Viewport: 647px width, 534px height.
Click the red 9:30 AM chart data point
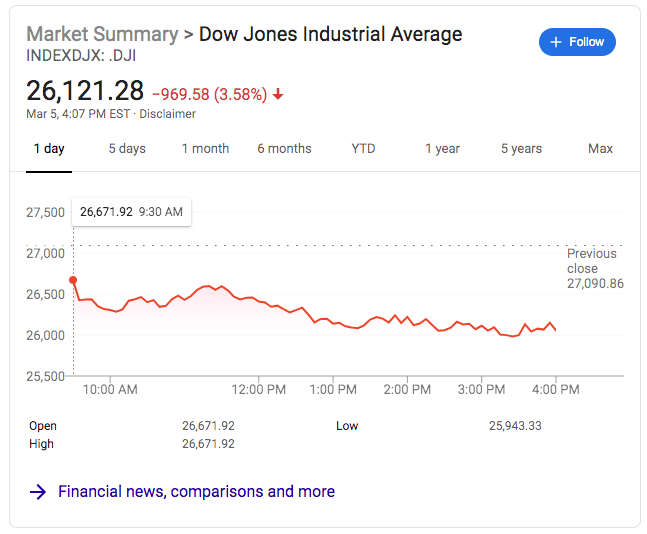(73, 280)
